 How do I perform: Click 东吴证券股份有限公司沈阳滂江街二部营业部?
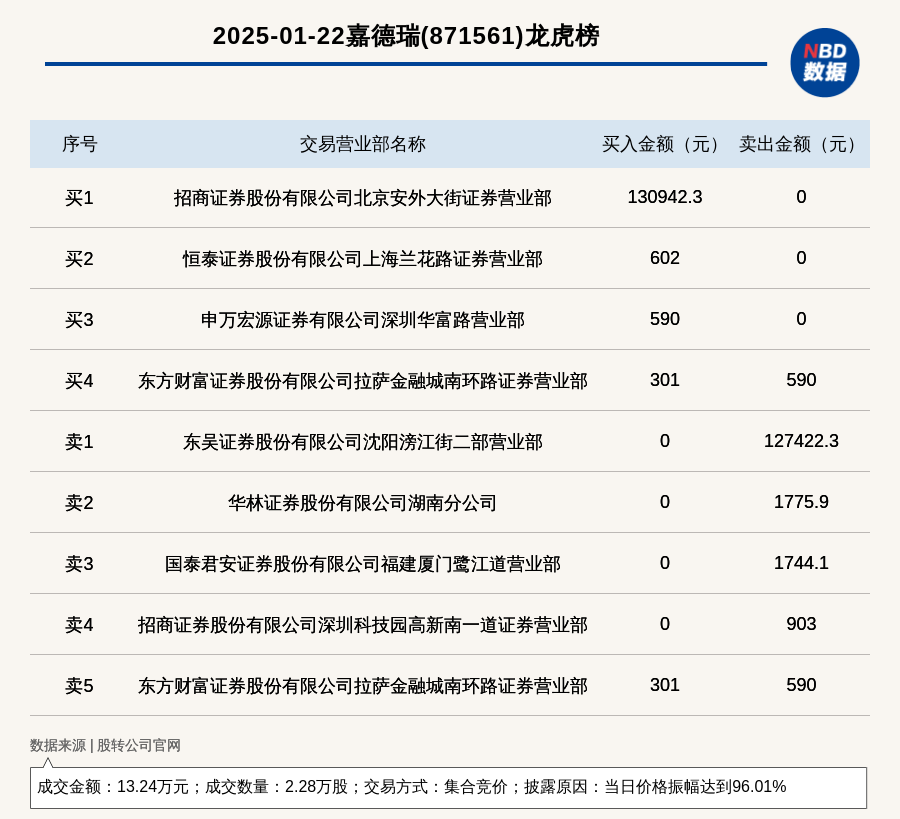(363, 442)
